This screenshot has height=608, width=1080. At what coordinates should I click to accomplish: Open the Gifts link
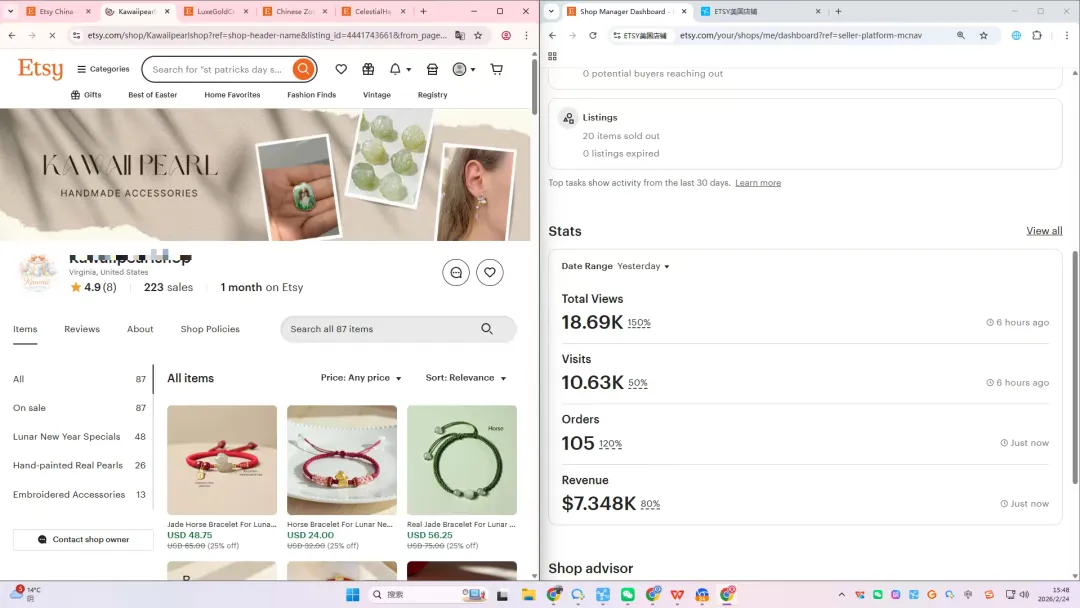point(86,95)
